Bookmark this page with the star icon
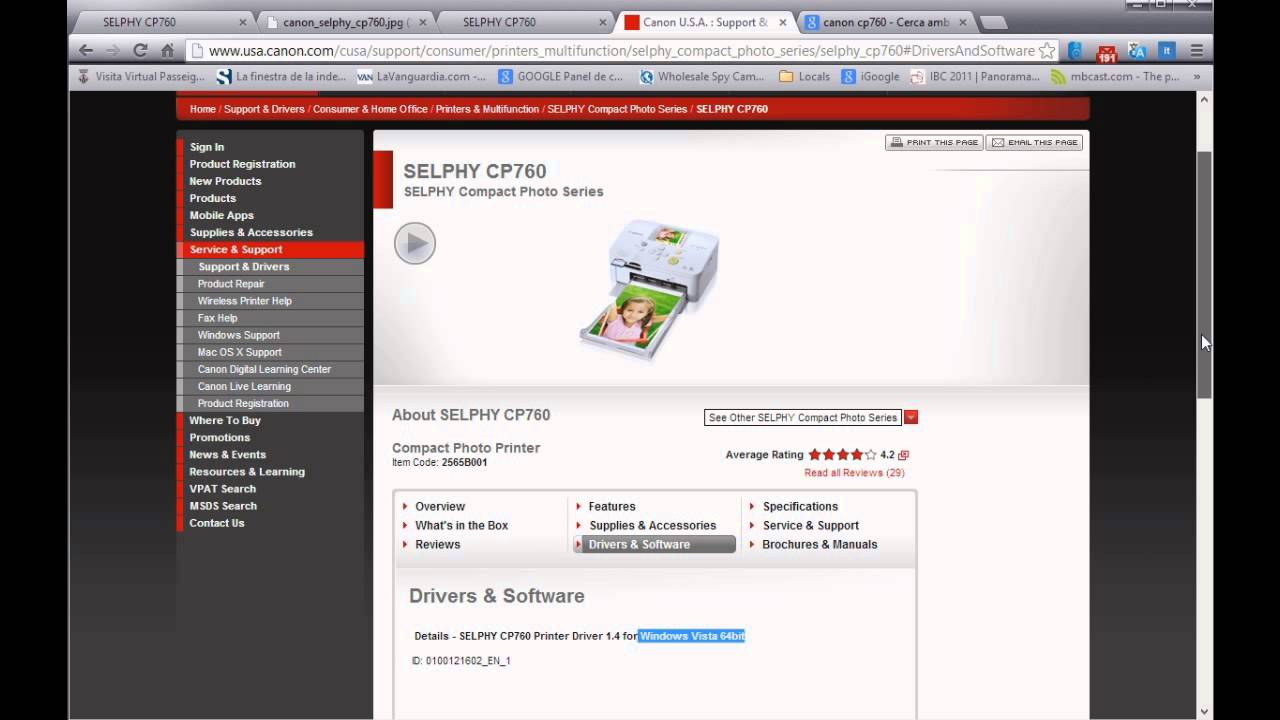The width and height of the screenshot is (1280, 720). [x=1047, y=50]
